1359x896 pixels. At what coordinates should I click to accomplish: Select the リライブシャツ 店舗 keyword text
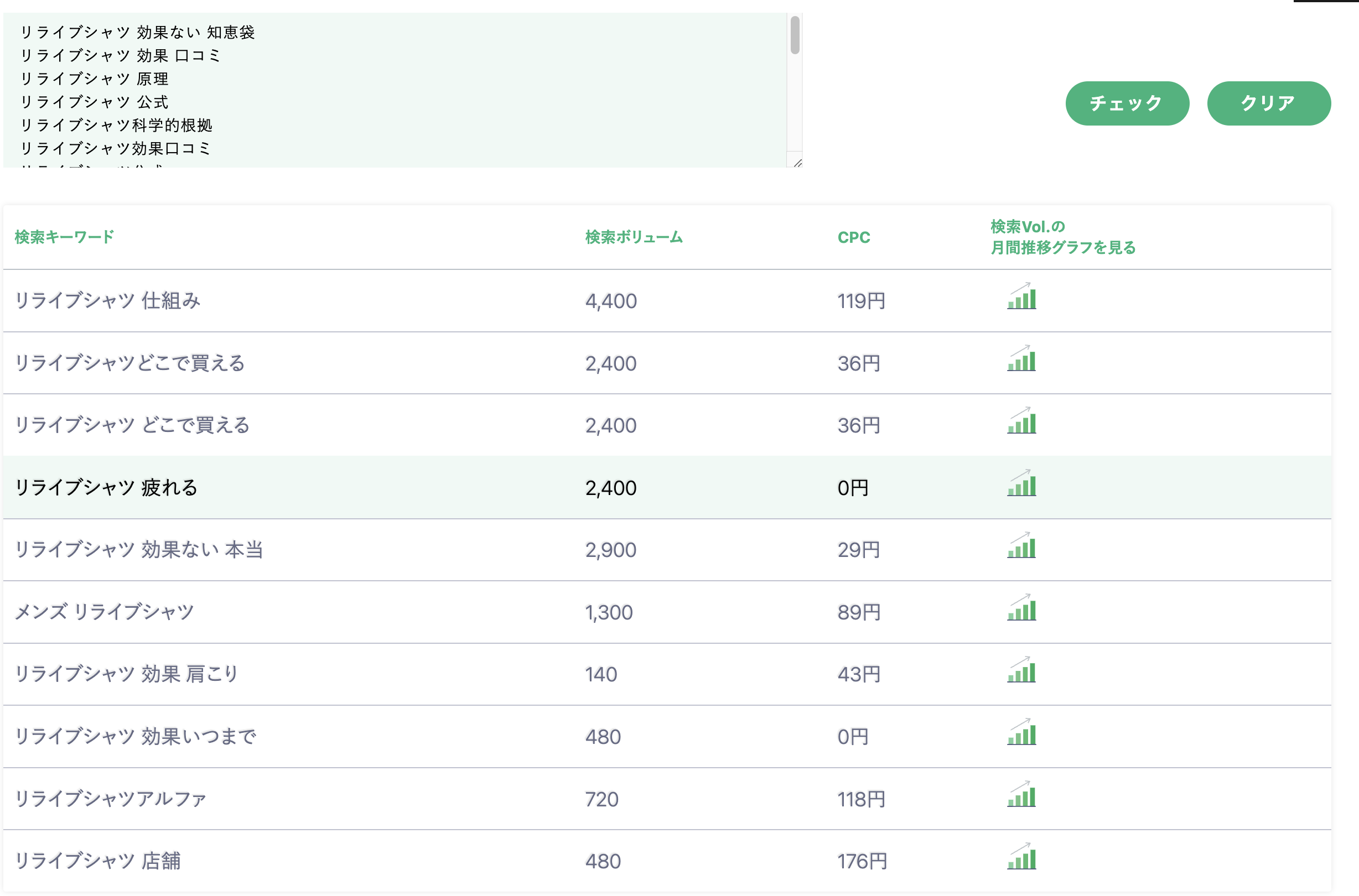tap(98, 861)
